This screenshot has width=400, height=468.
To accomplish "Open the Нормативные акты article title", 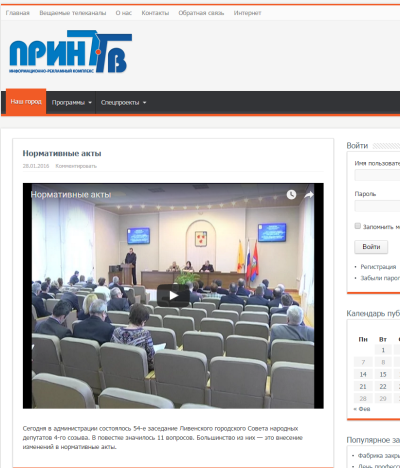I will coord(62,153).
